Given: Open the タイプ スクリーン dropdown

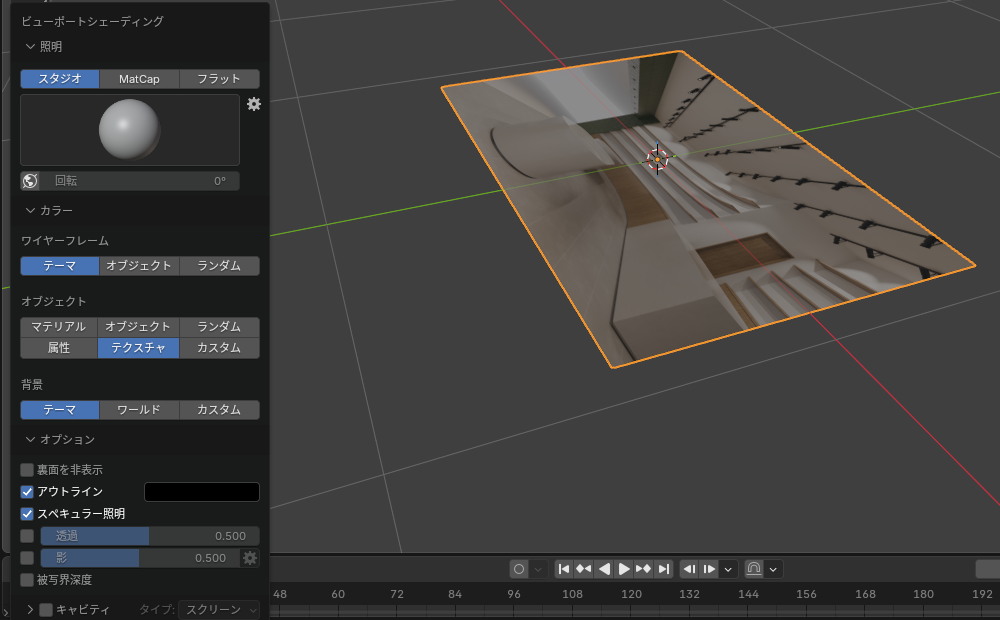Looking at the screenshot, I should pos(219,610).
